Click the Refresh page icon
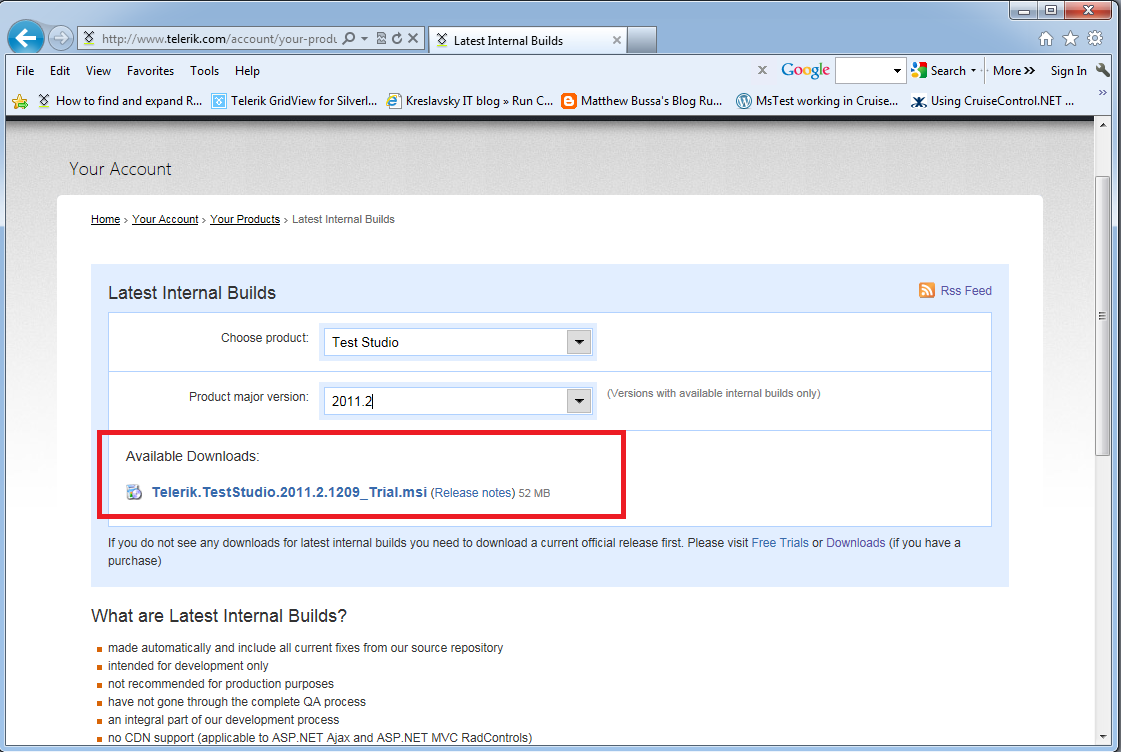This screenshot has height=752, width=1121. (397, 39)
